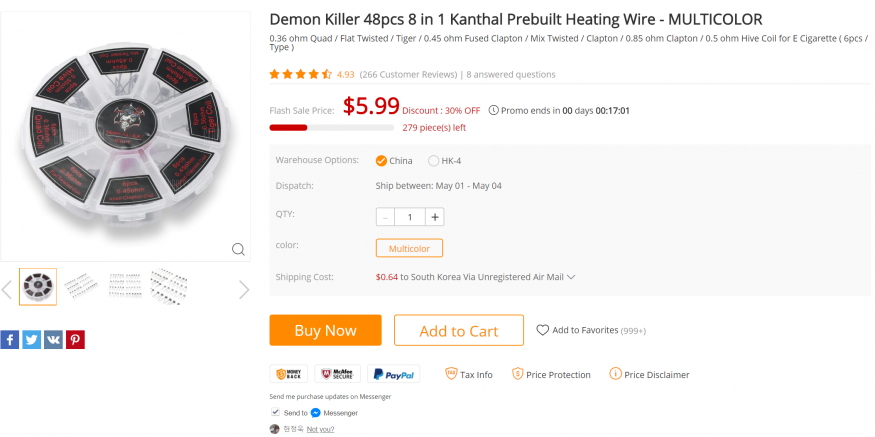Click the orange Buy Now button

(325, 331)
